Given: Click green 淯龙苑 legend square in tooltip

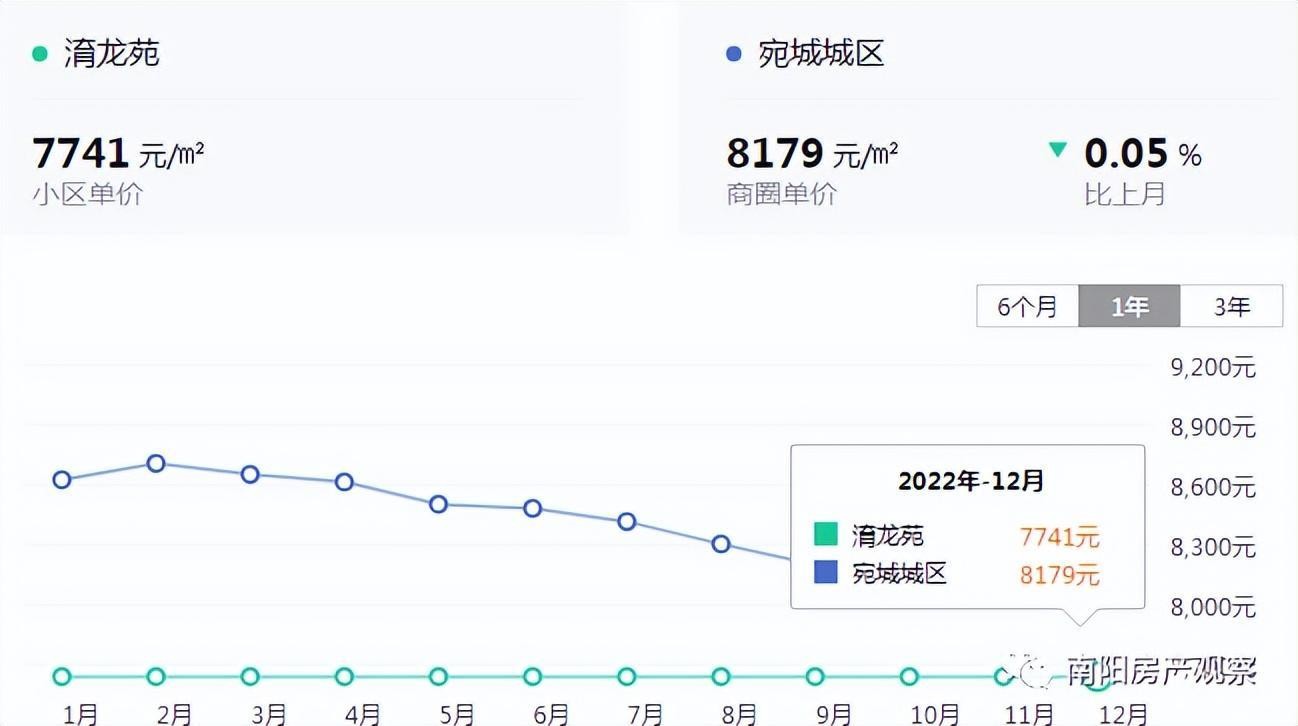Looking at the screenshot, I should pos(825,534).
